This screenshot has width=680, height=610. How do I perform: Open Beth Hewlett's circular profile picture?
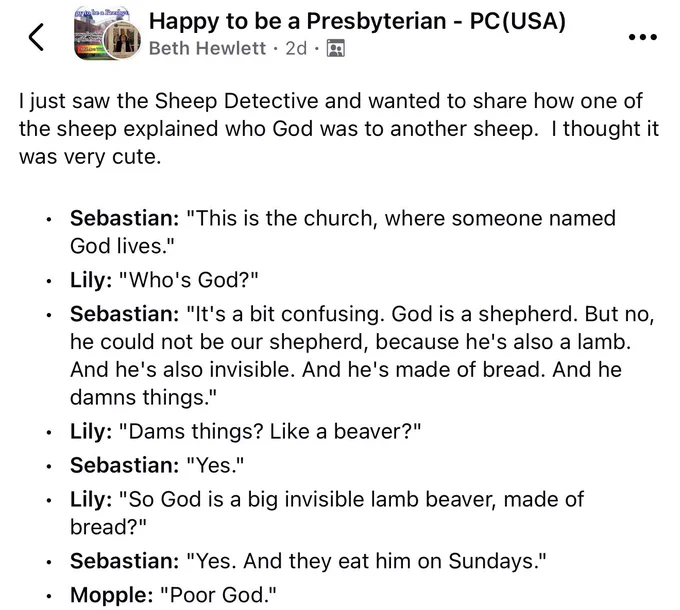[123, 40]
